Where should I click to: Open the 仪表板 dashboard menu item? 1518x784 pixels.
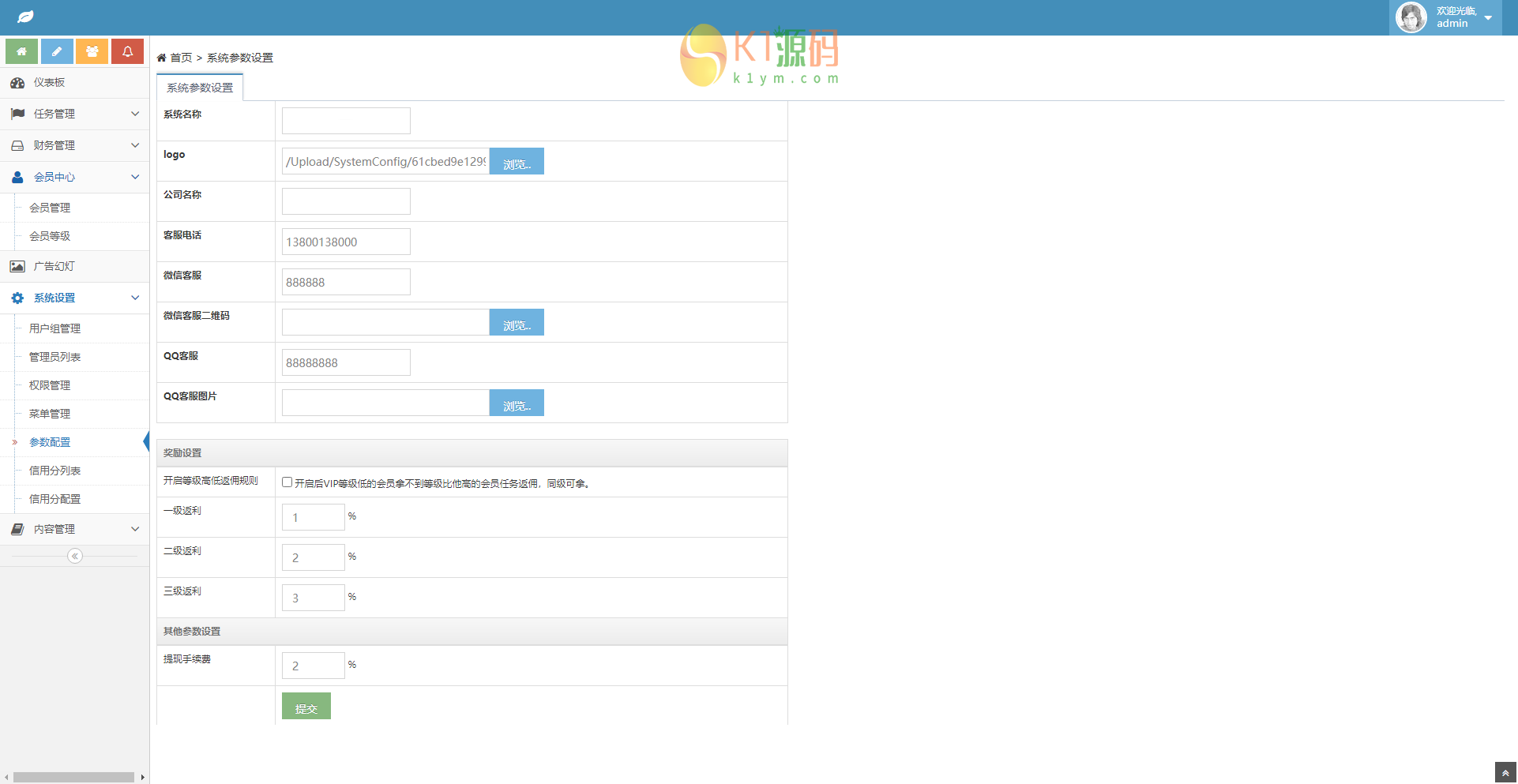(x=74, y=83)
